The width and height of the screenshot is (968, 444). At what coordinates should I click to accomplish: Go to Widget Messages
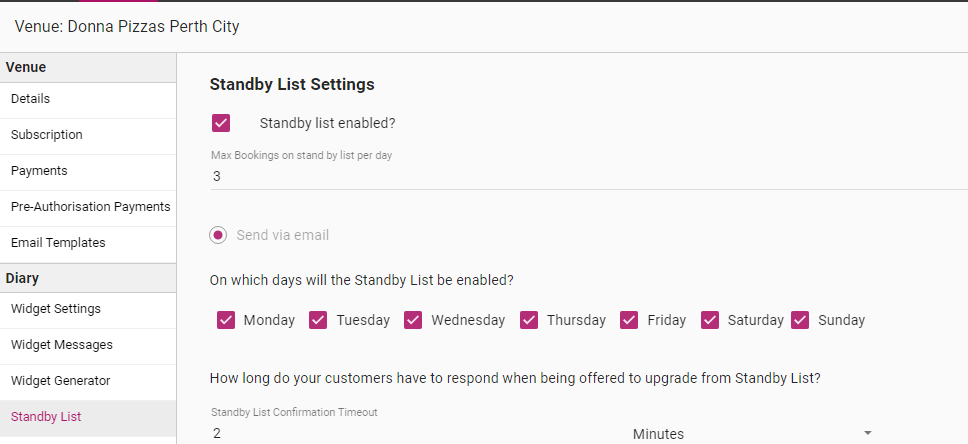pyautogui.click(x=62, y=345)
